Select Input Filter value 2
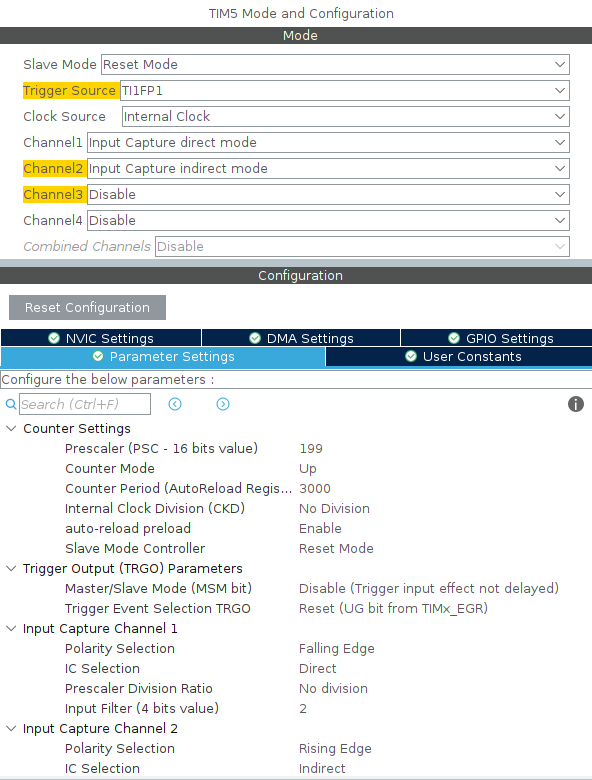Image resolution: width=592 pixels, height=780 pixels. tap(303, 708)
